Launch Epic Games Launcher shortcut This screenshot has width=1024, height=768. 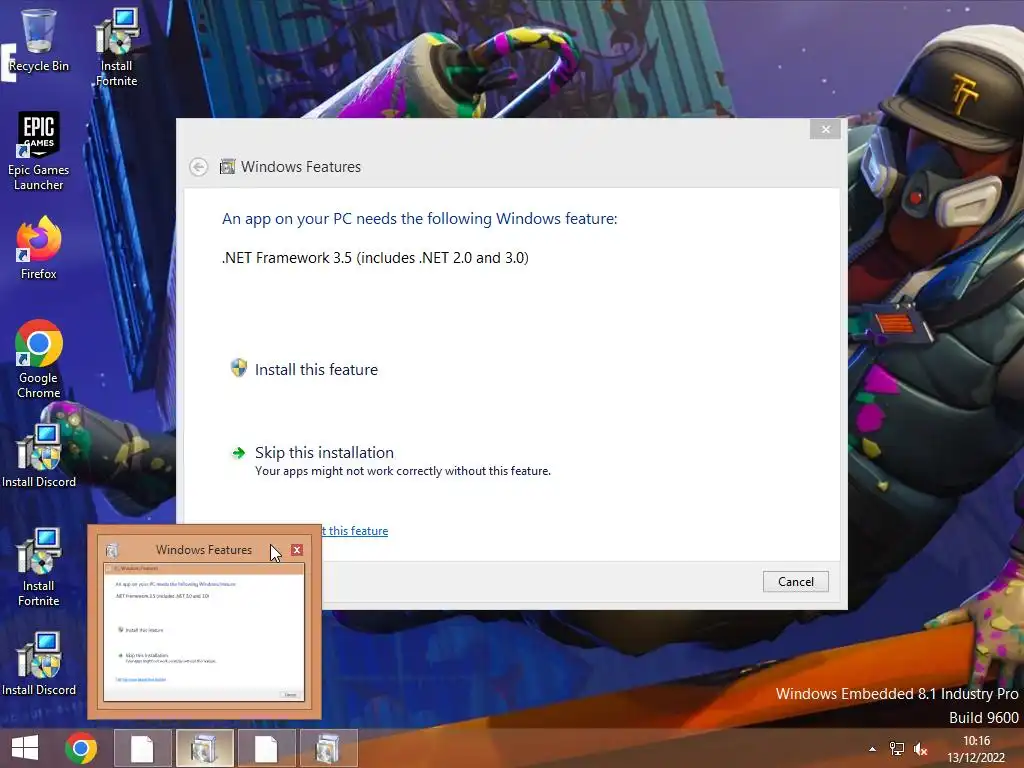[x=39, y=151]
